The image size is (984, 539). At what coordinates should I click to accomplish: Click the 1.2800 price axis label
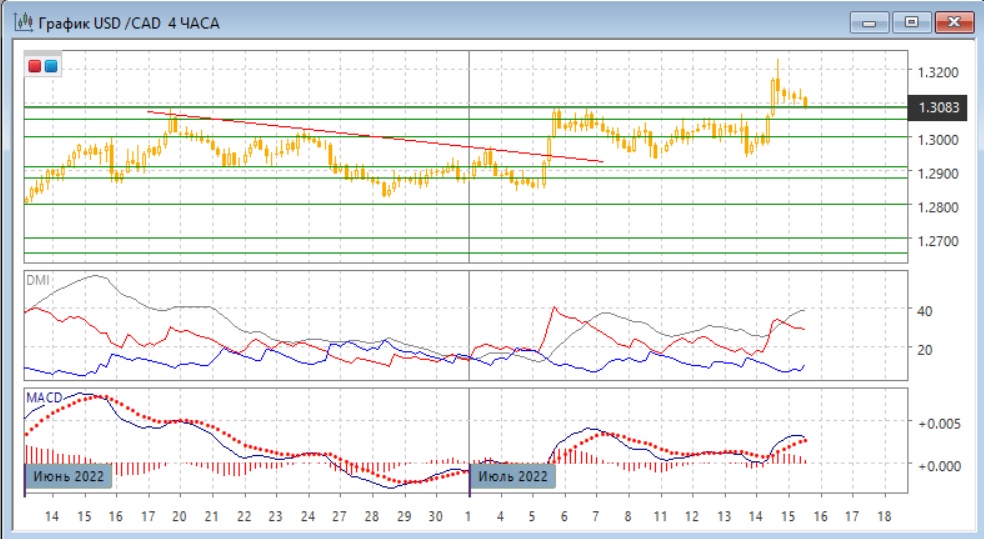[938, 208]
